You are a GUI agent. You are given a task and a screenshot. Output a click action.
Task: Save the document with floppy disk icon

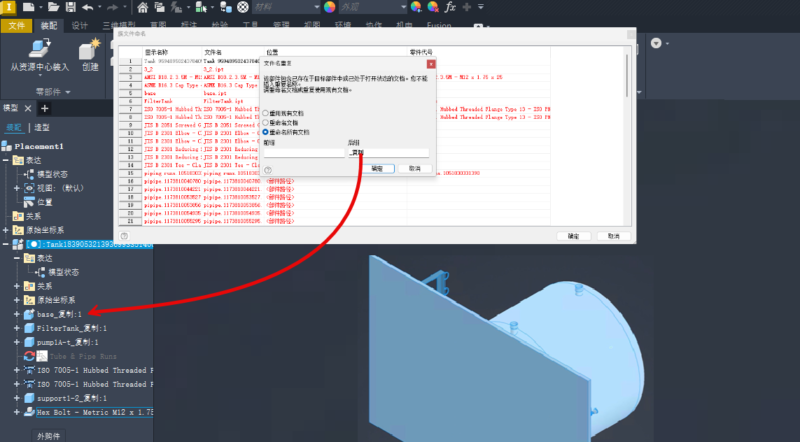pyautogui.click(x=70, y=7)
